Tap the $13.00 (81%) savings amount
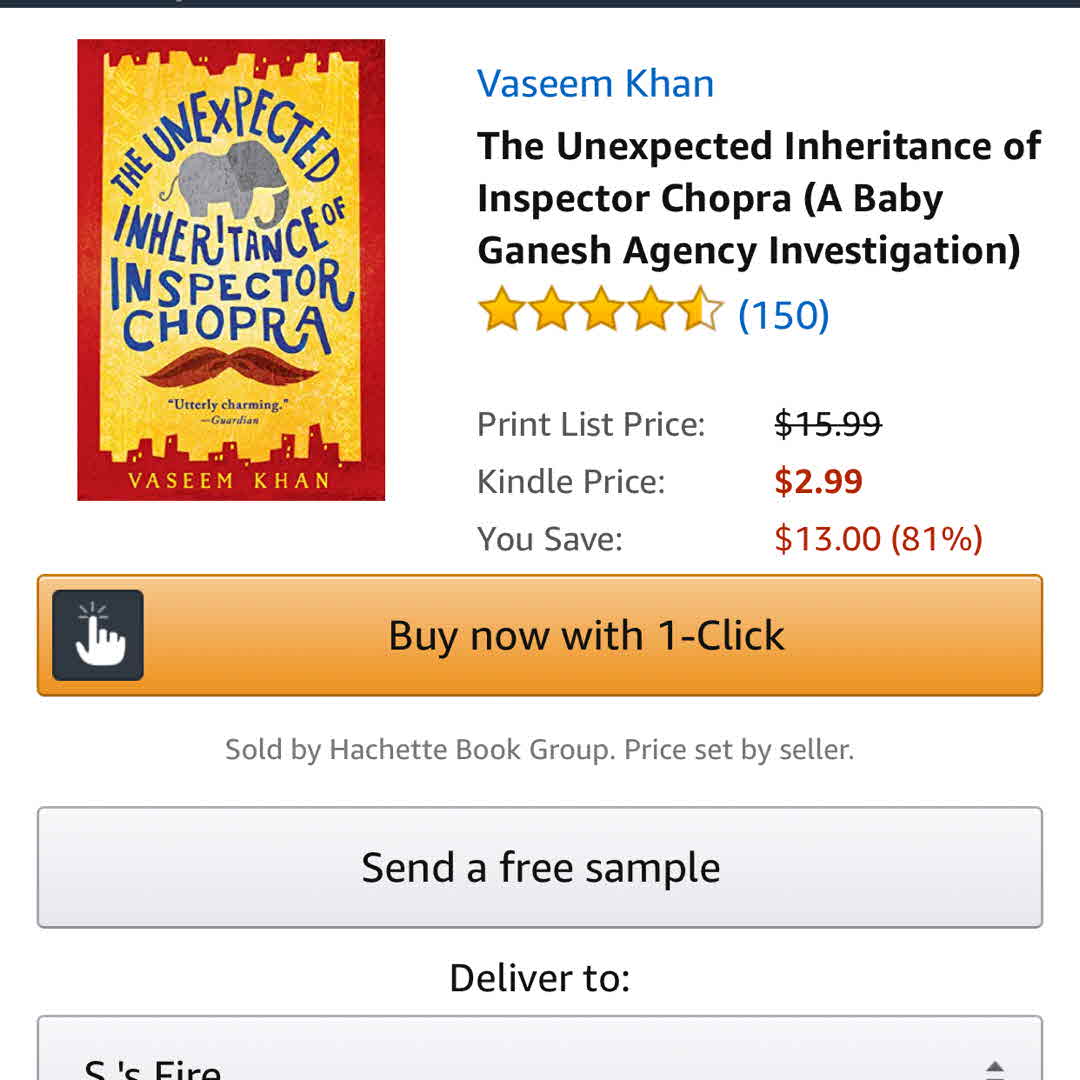Screen dimensions: 1080x1080 [x=878, y=539]
